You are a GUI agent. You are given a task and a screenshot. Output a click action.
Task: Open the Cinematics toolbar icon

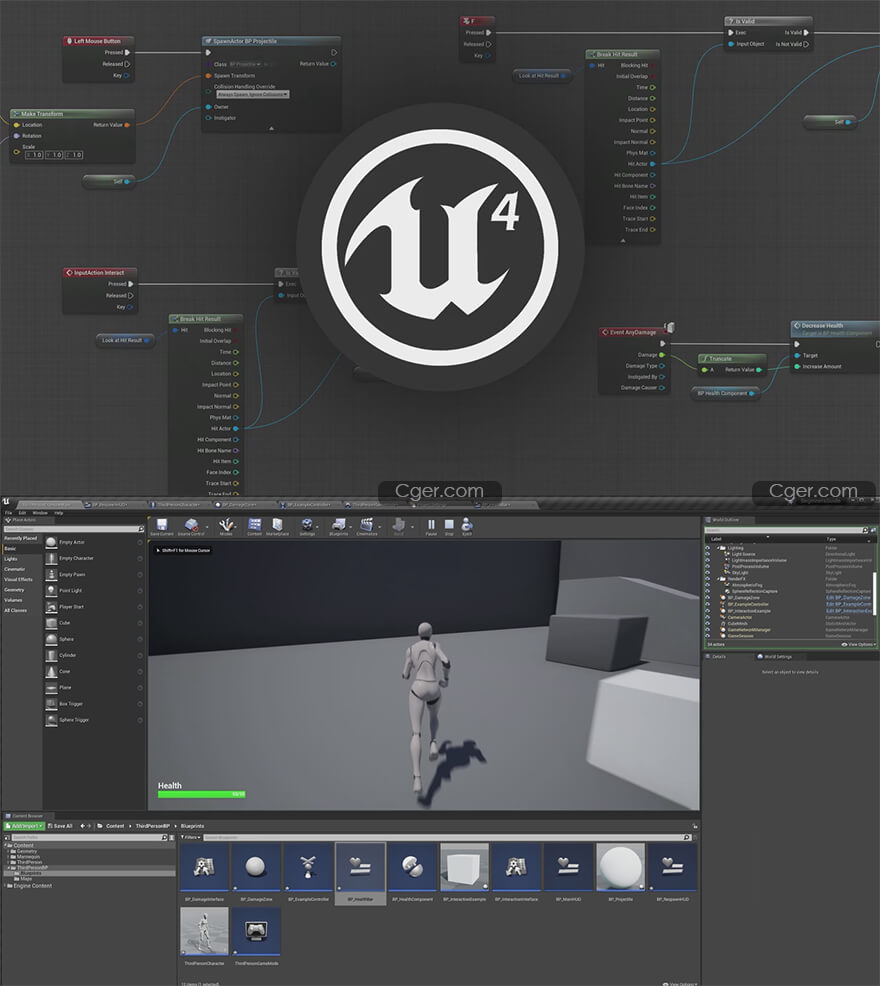(367, 526)
